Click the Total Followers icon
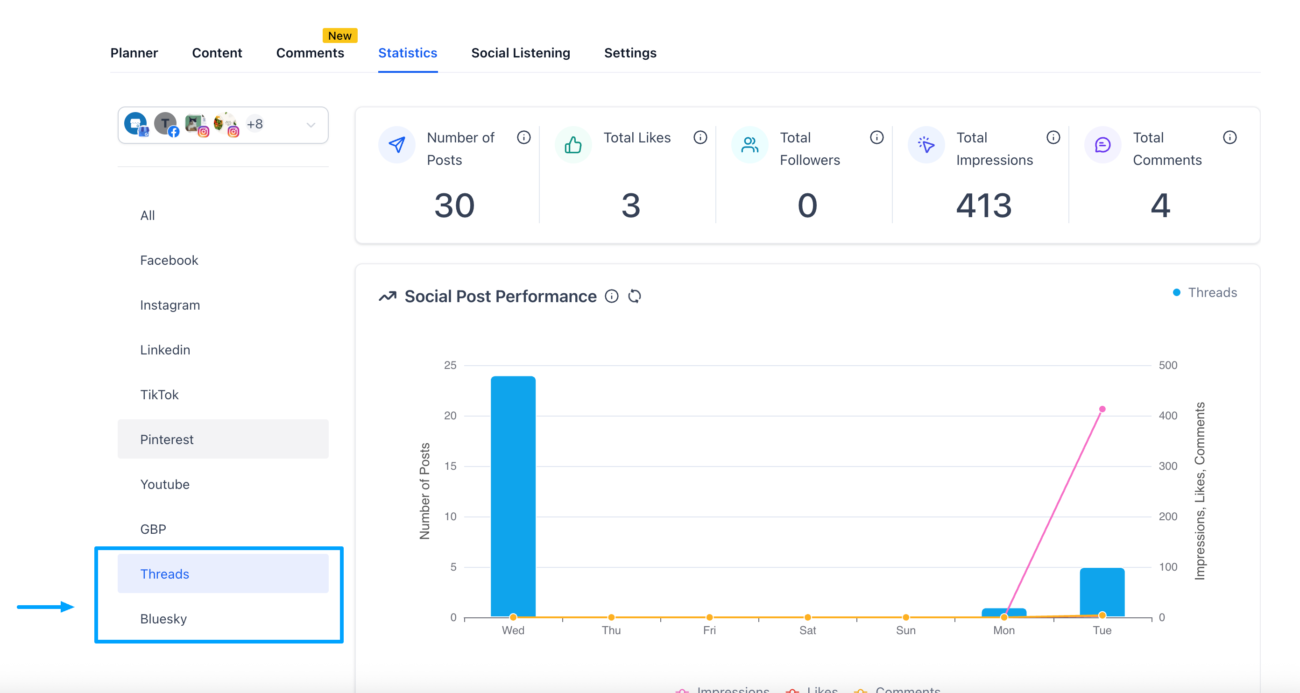 749,145
